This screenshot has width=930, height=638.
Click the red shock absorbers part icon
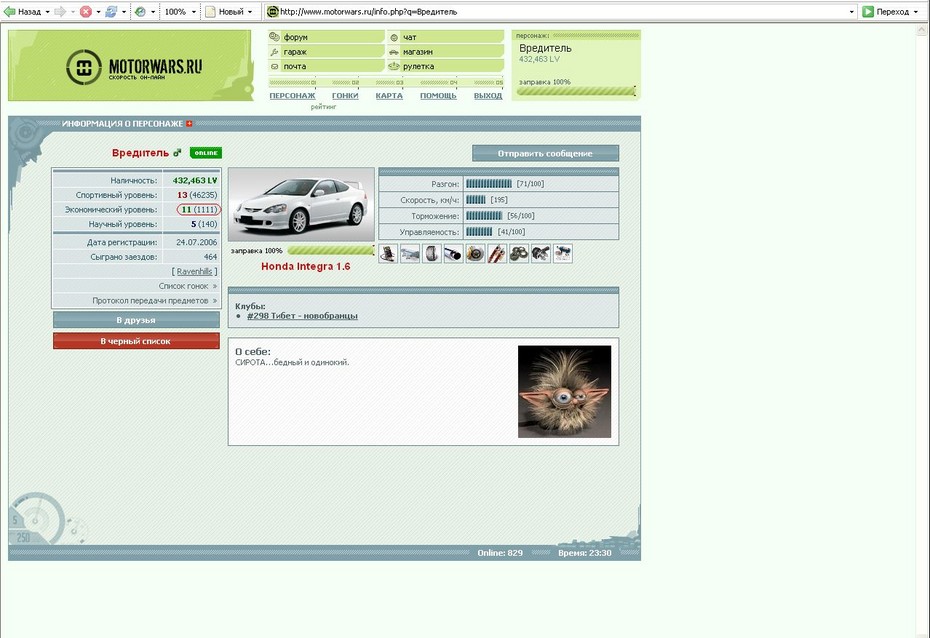pyautogui.click(x=497, y=254)
